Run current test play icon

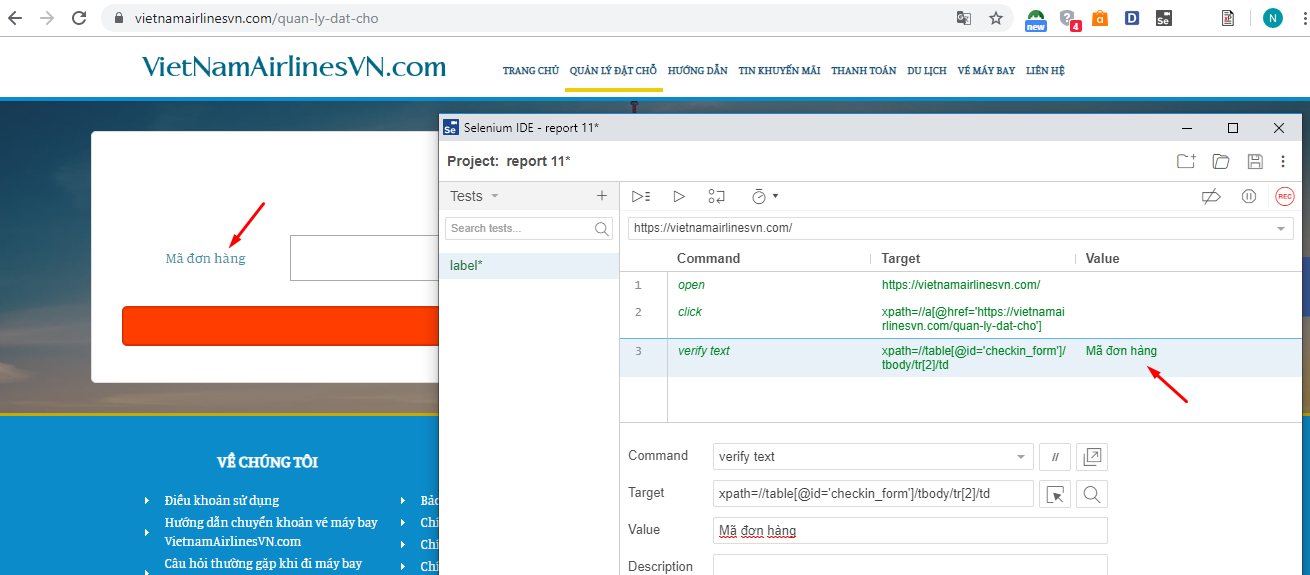(x=679, y=196)
